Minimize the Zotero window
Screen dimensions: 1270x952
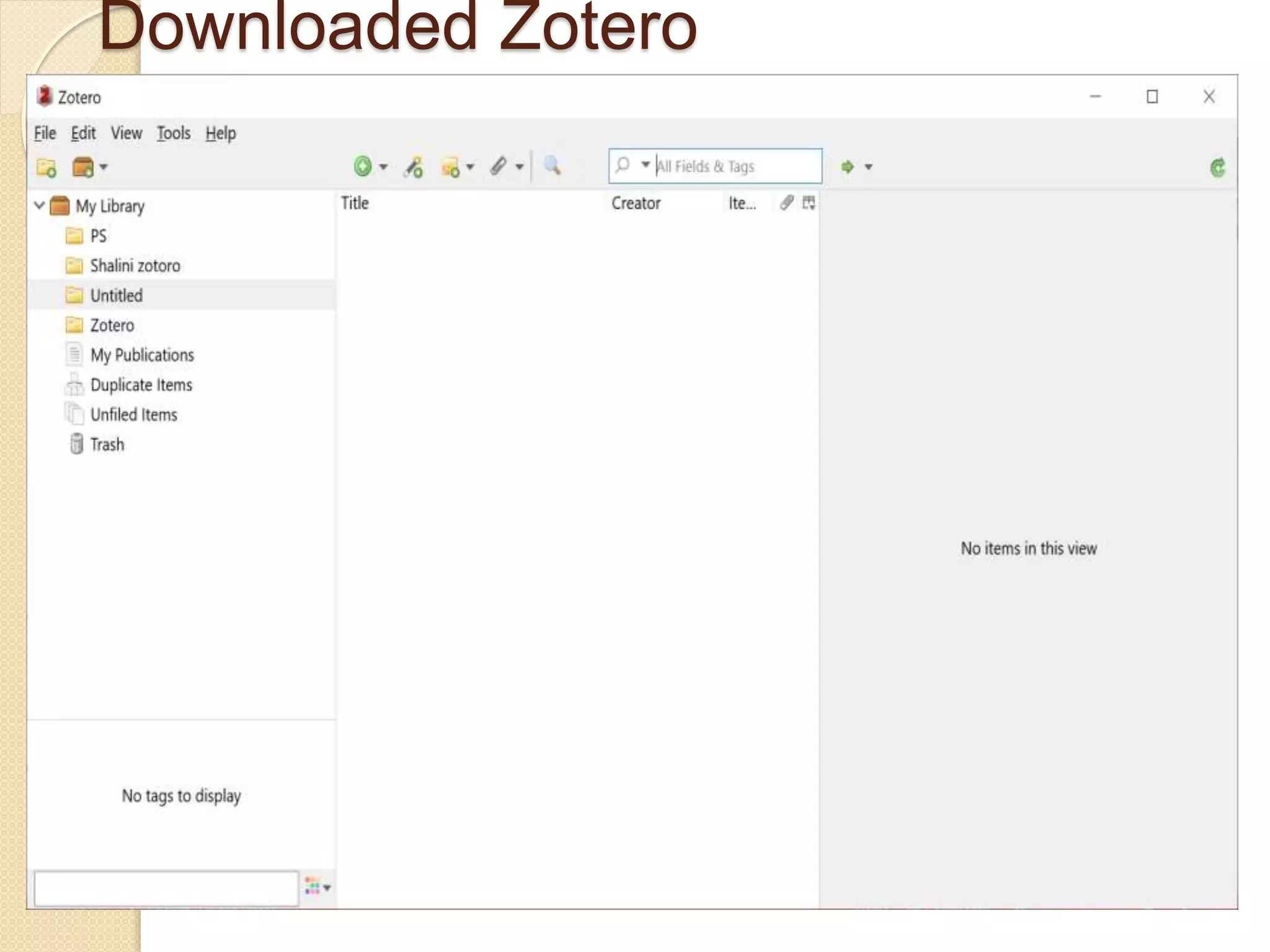pos(1096,97)
